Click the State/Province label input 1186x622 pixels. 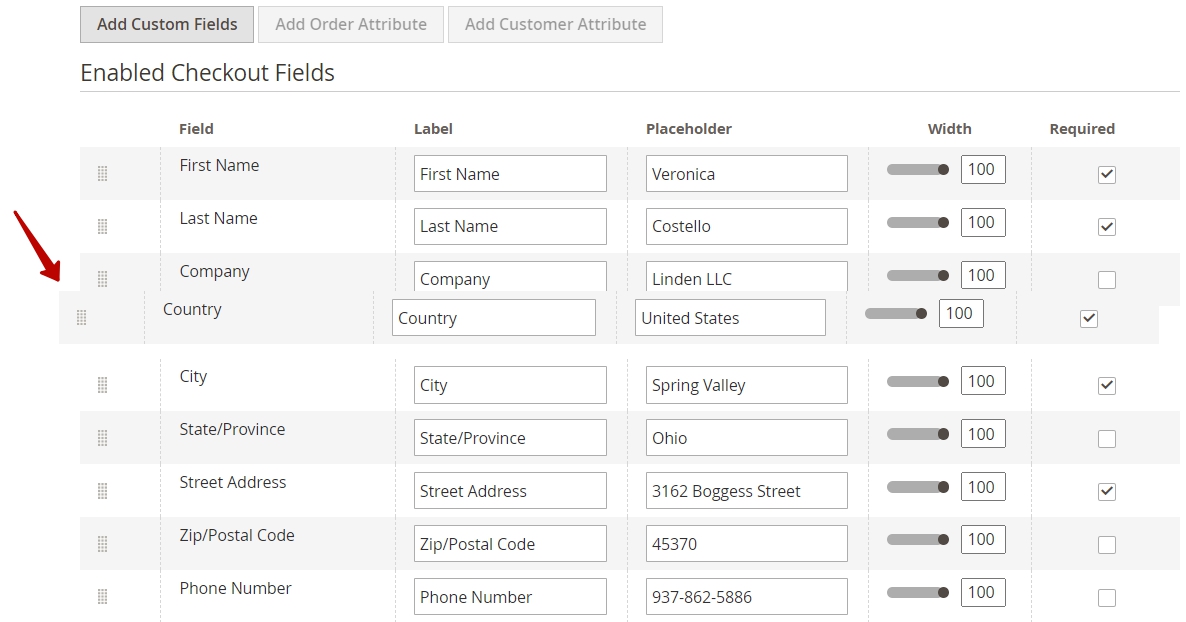click(510, 438)
